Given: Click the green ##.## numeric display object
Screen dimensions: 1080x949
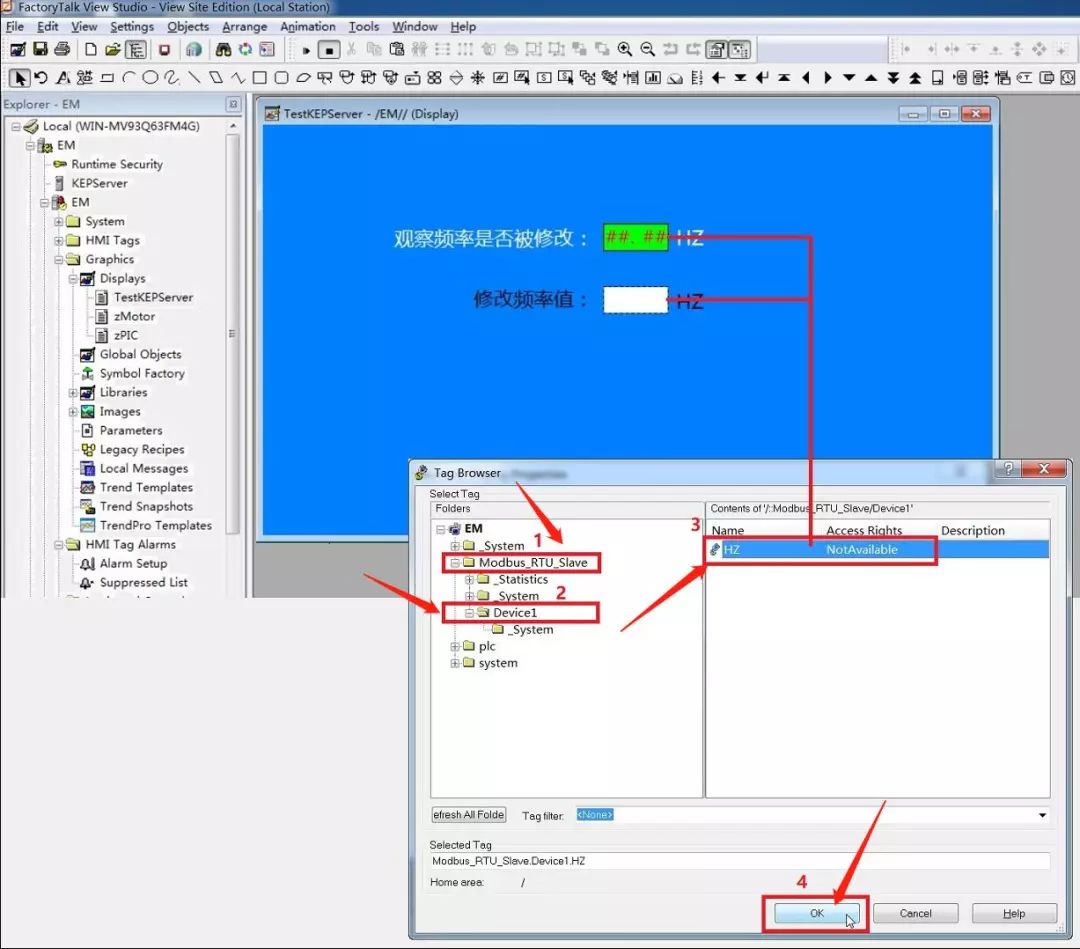Looking at the screenshot, I should [635, 238].
